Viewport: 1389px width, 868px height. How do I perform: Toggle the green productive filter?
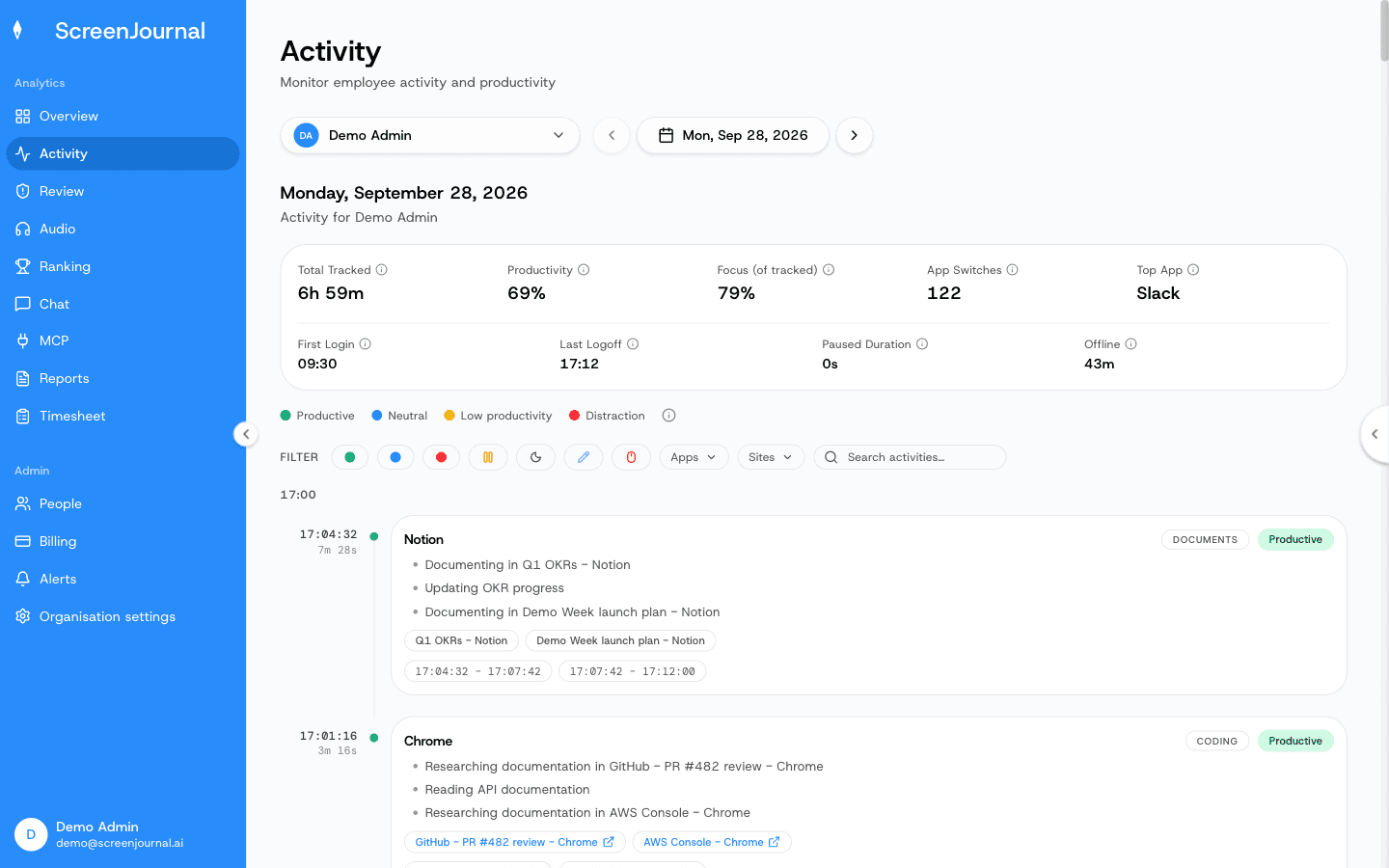pos(350,457)
